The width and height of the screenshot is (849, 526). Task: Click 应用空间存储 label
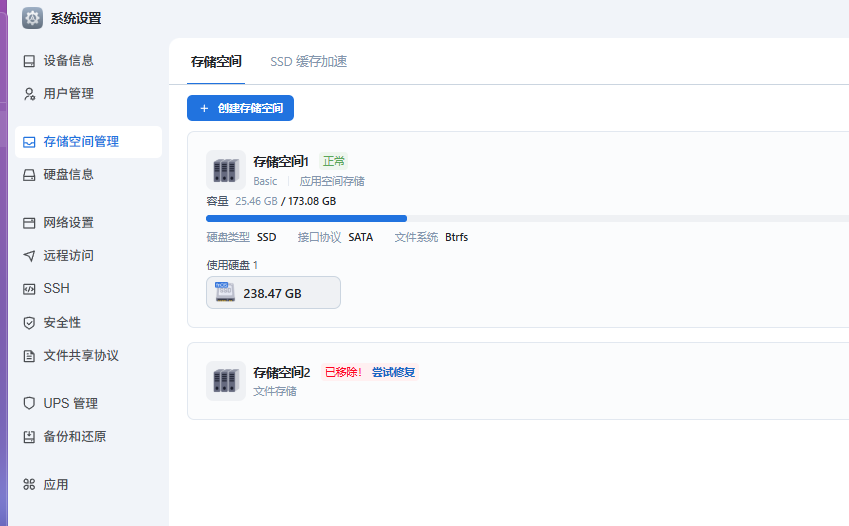tap(332, 181)
